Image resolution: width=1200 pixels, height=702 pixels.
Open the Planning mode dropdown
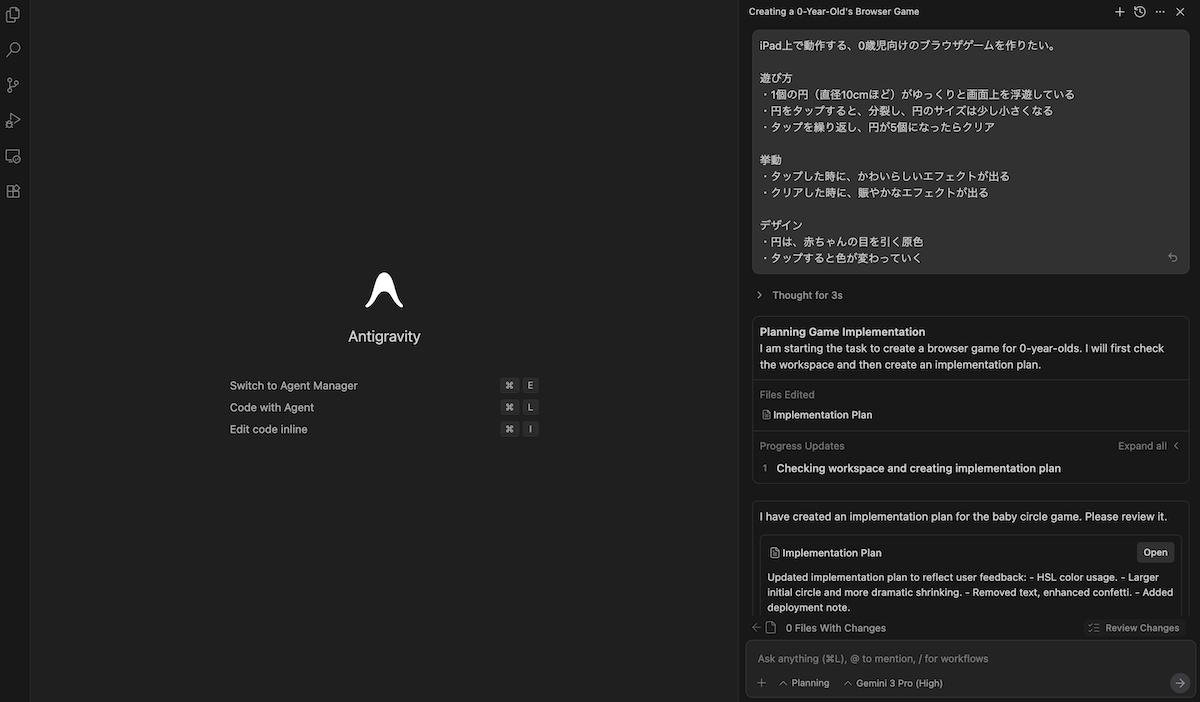pyautogui.click(x=804, y=683)
